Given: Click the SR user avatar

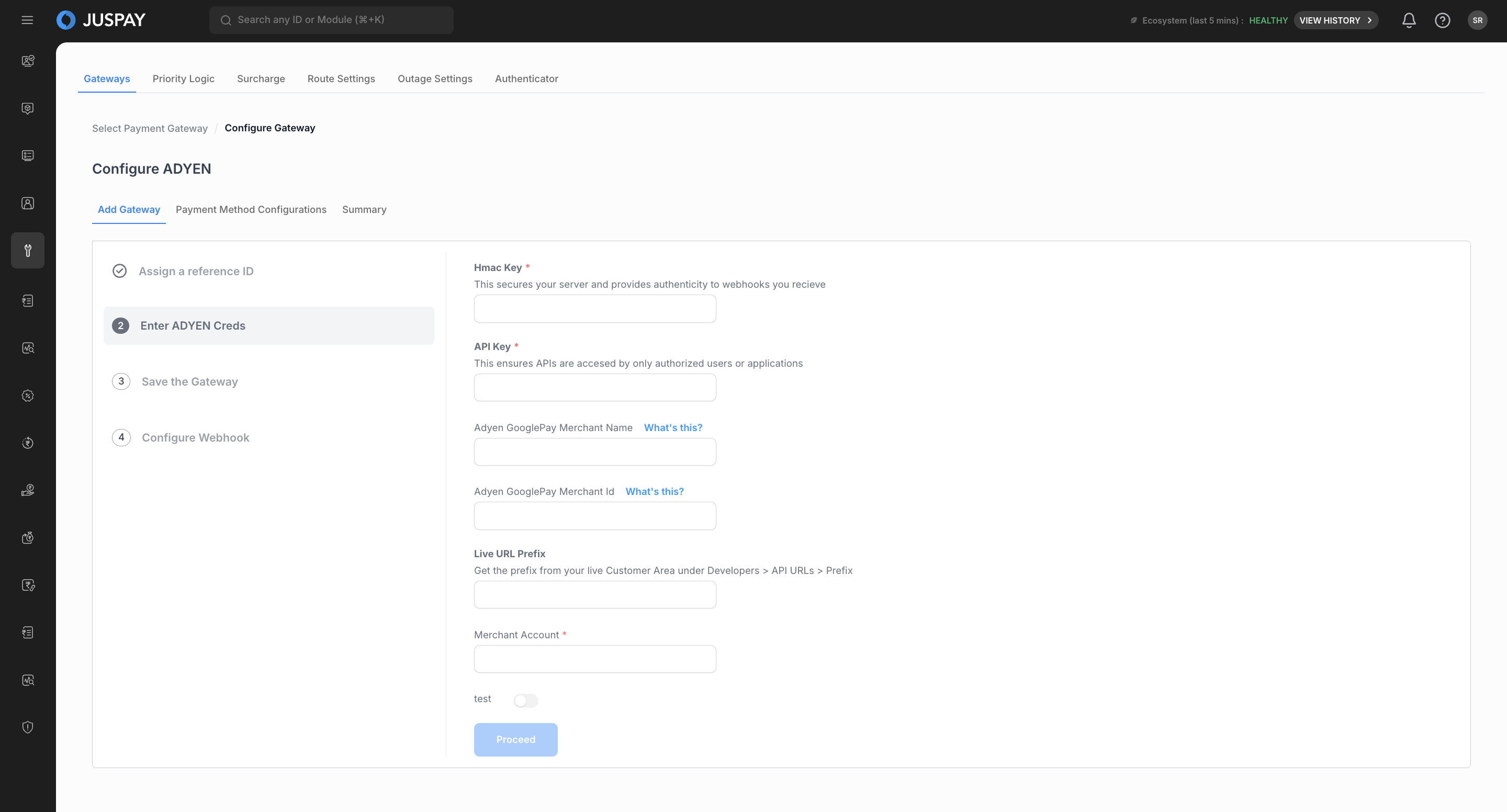Looking at the screenshot, I should pyautogui.click(x=1477, y=20).
